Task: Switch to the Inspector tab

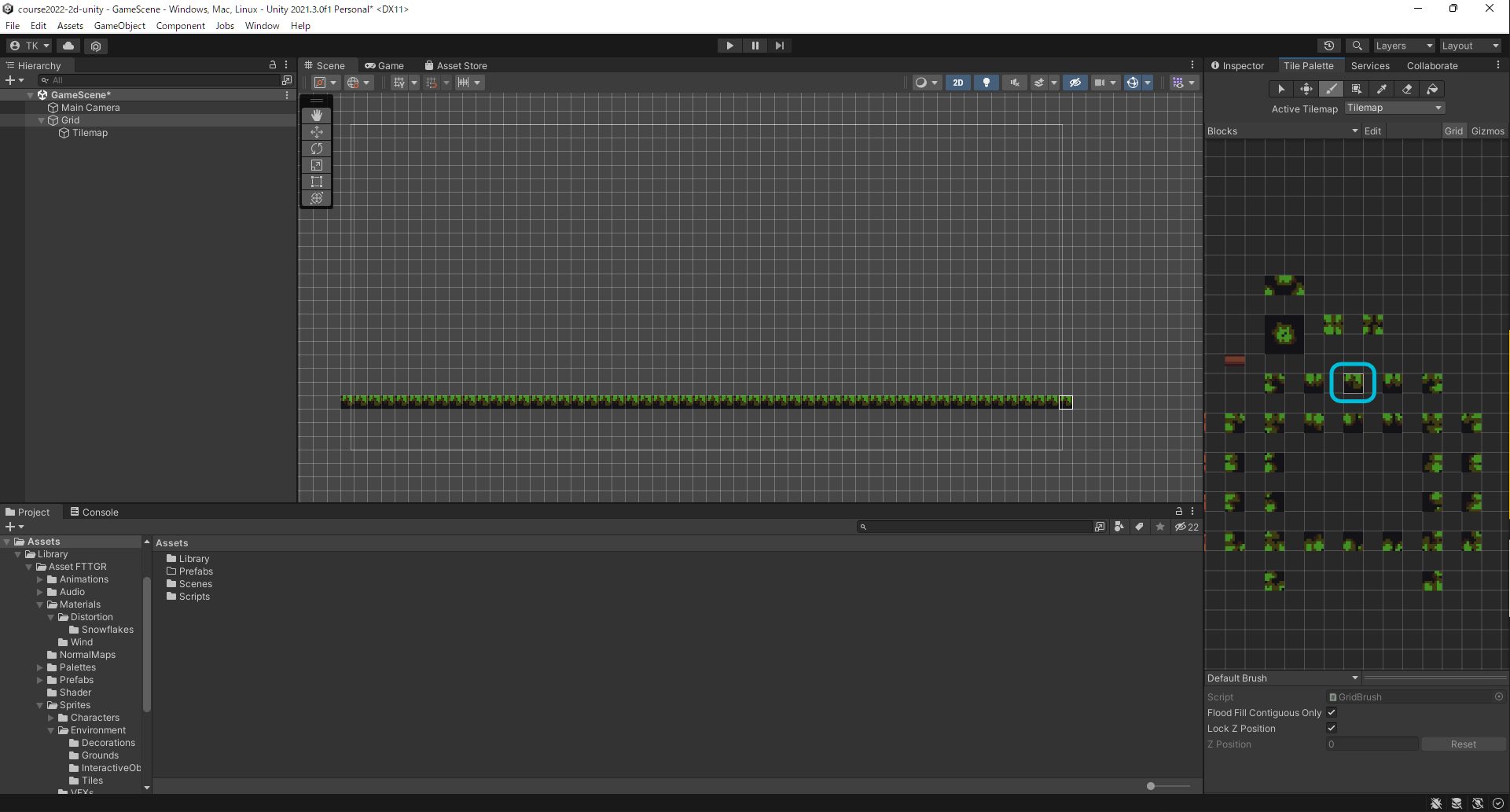Action: coord(1238,66)
